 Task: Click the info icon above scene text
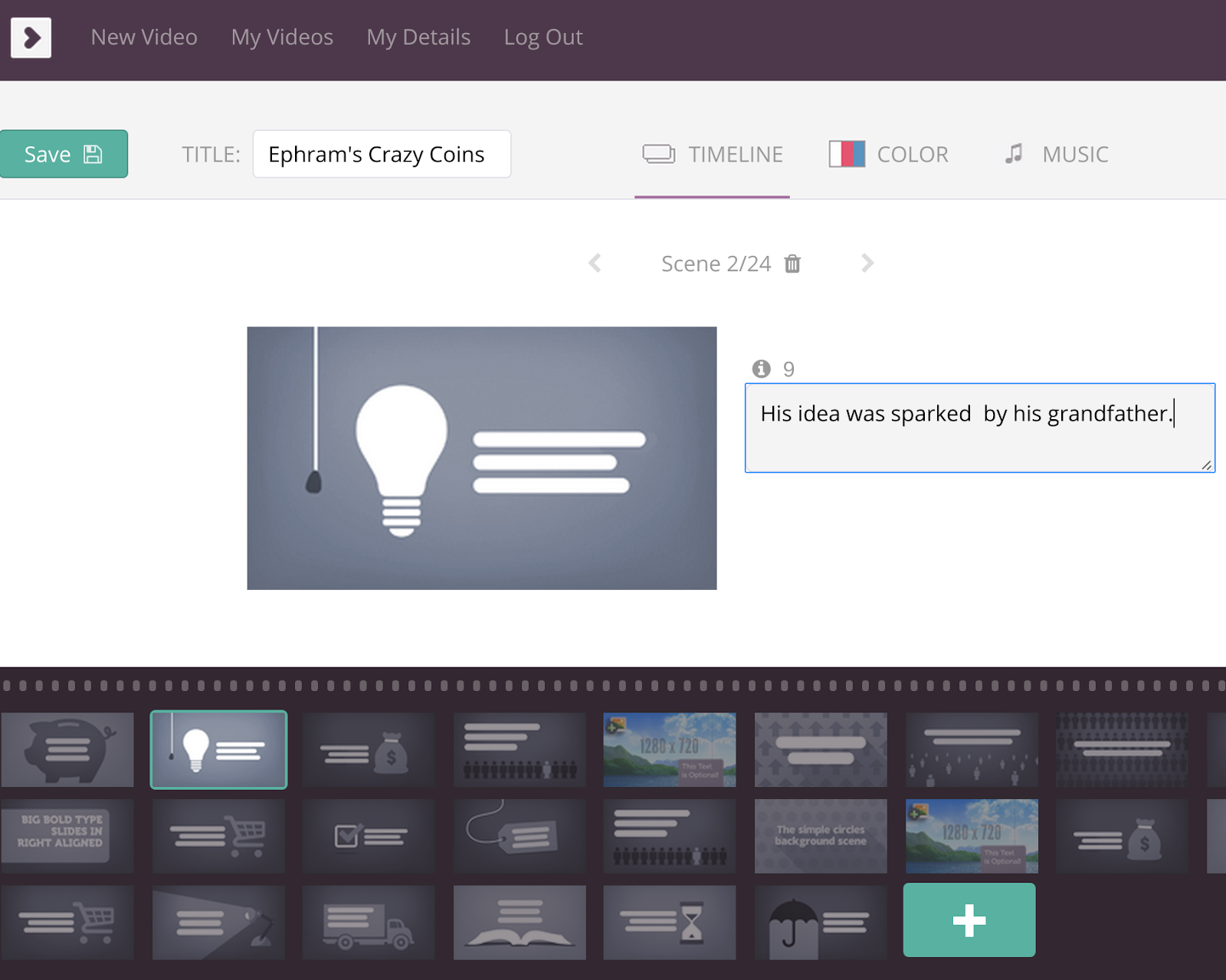(x=761, y=369)
